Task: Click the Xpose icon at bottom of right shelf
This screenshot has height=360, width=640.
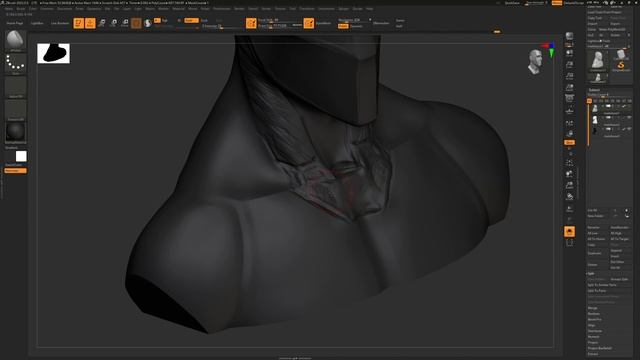Action: pyautogui.click(x=569, y=243)
